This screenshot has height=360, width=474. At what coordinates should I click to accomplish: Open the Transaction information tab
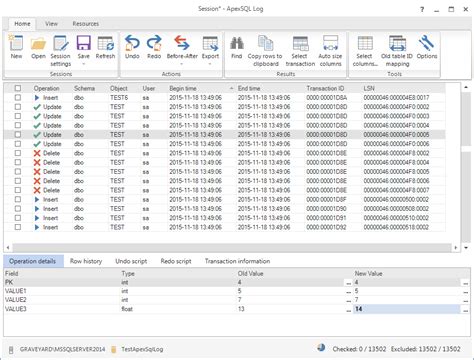coord(237,261)
